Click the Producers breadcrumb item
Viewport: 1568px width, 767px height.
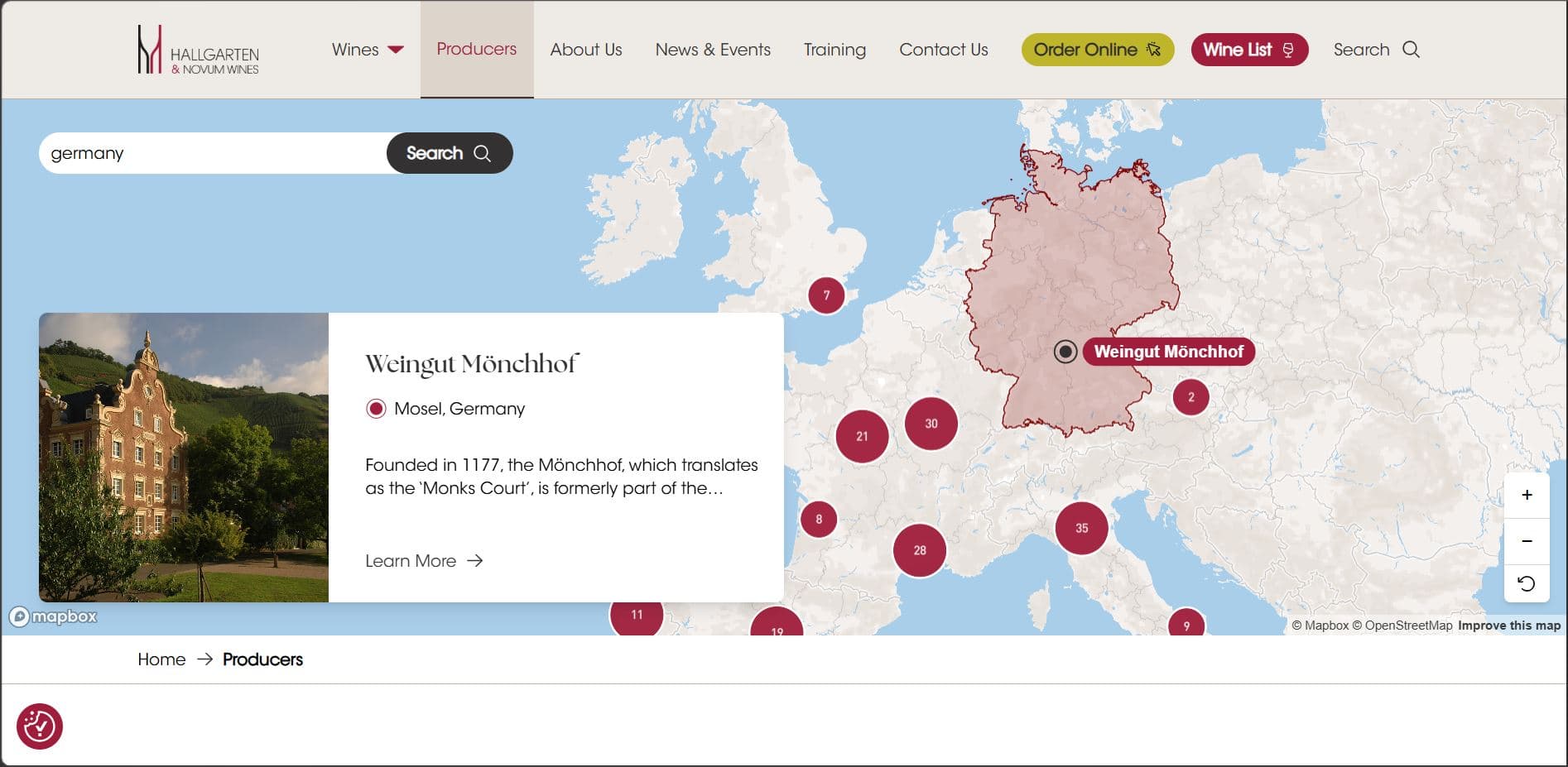tap(262, 659)
